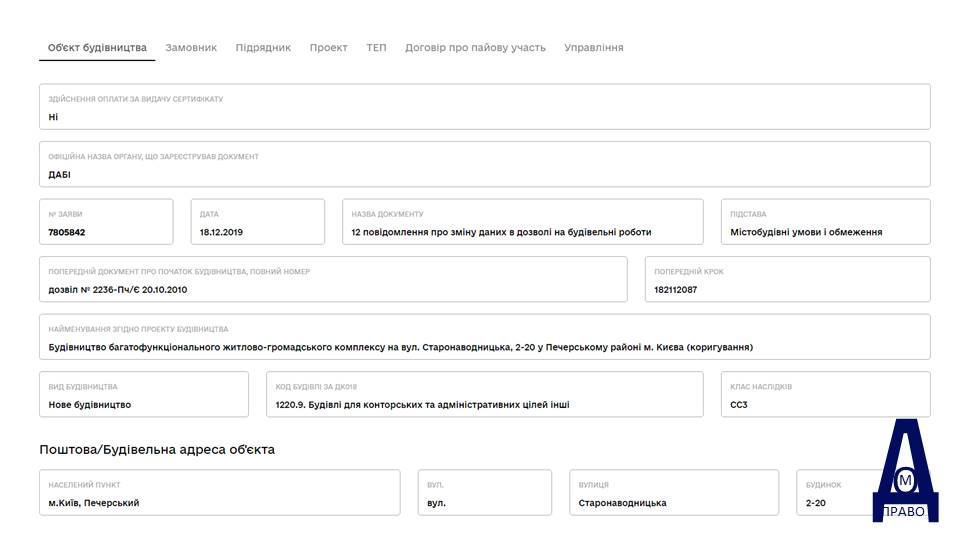The height and width of the screenshot is (540, 960).
Task: Click the Клас наслідків field СС3
Action: (826, 394)
